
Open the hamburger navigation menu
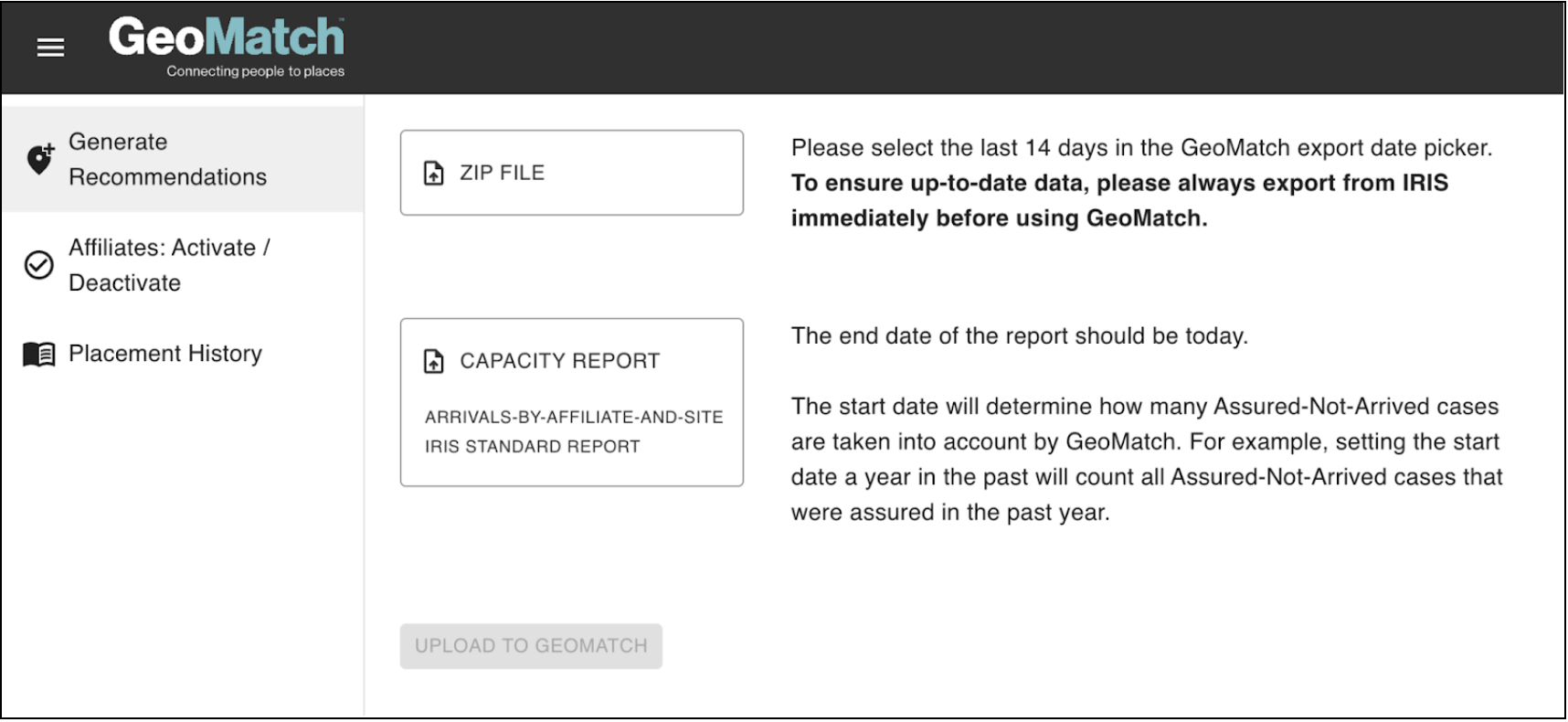pyautogui.click(x=50, y=48)
